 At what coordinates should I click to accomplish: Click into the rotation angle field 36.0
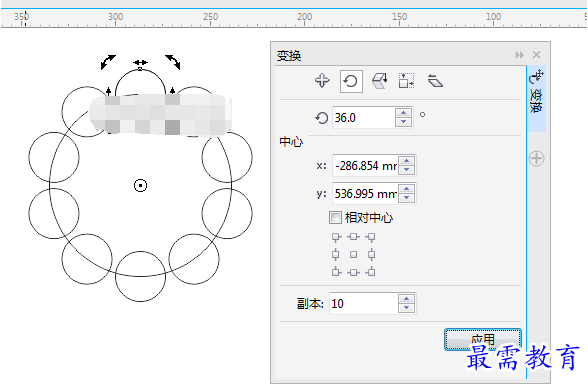tap(363, 118)
